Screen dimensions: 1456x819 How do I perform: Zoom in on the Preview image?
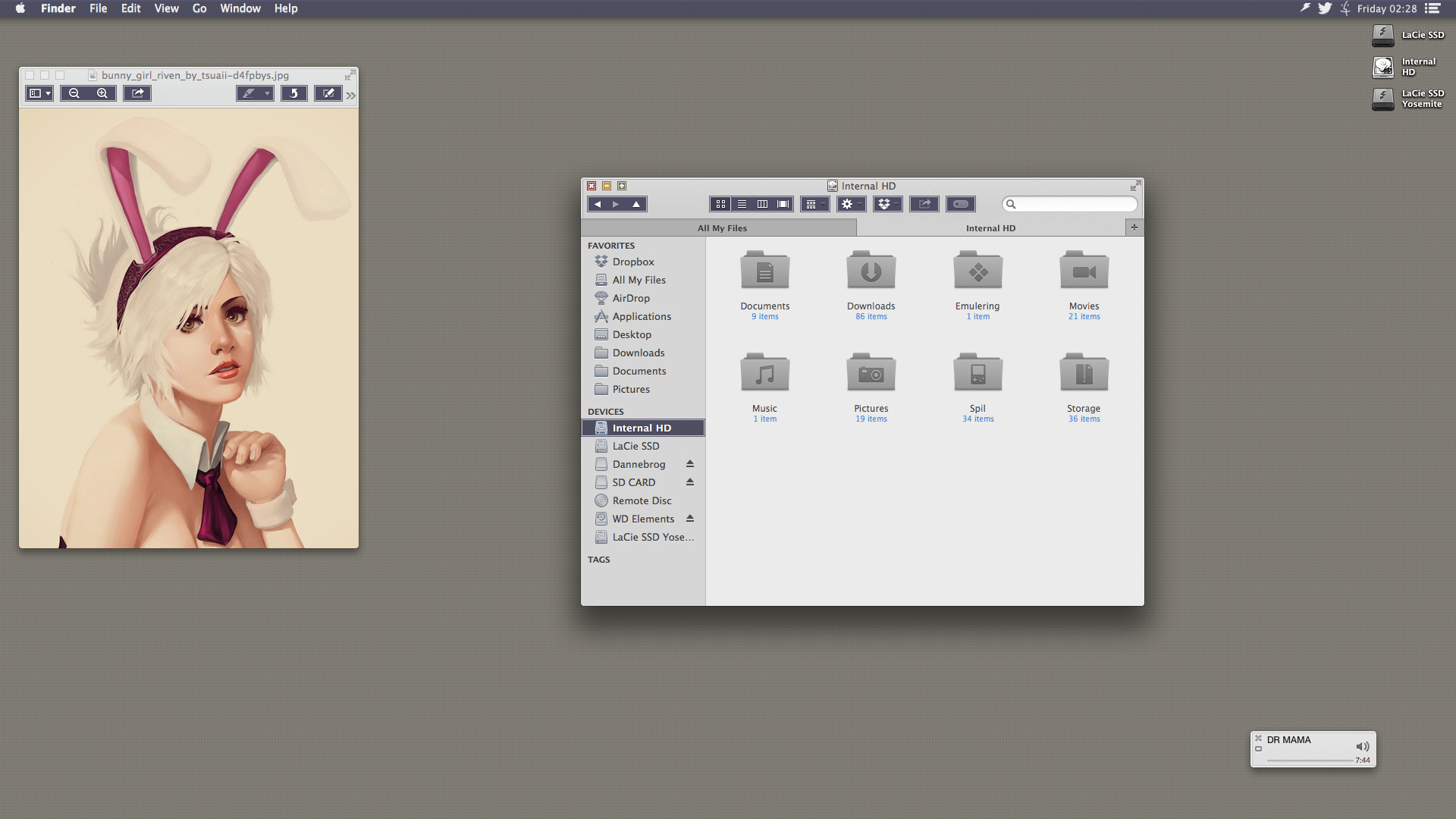click(102, 93)
